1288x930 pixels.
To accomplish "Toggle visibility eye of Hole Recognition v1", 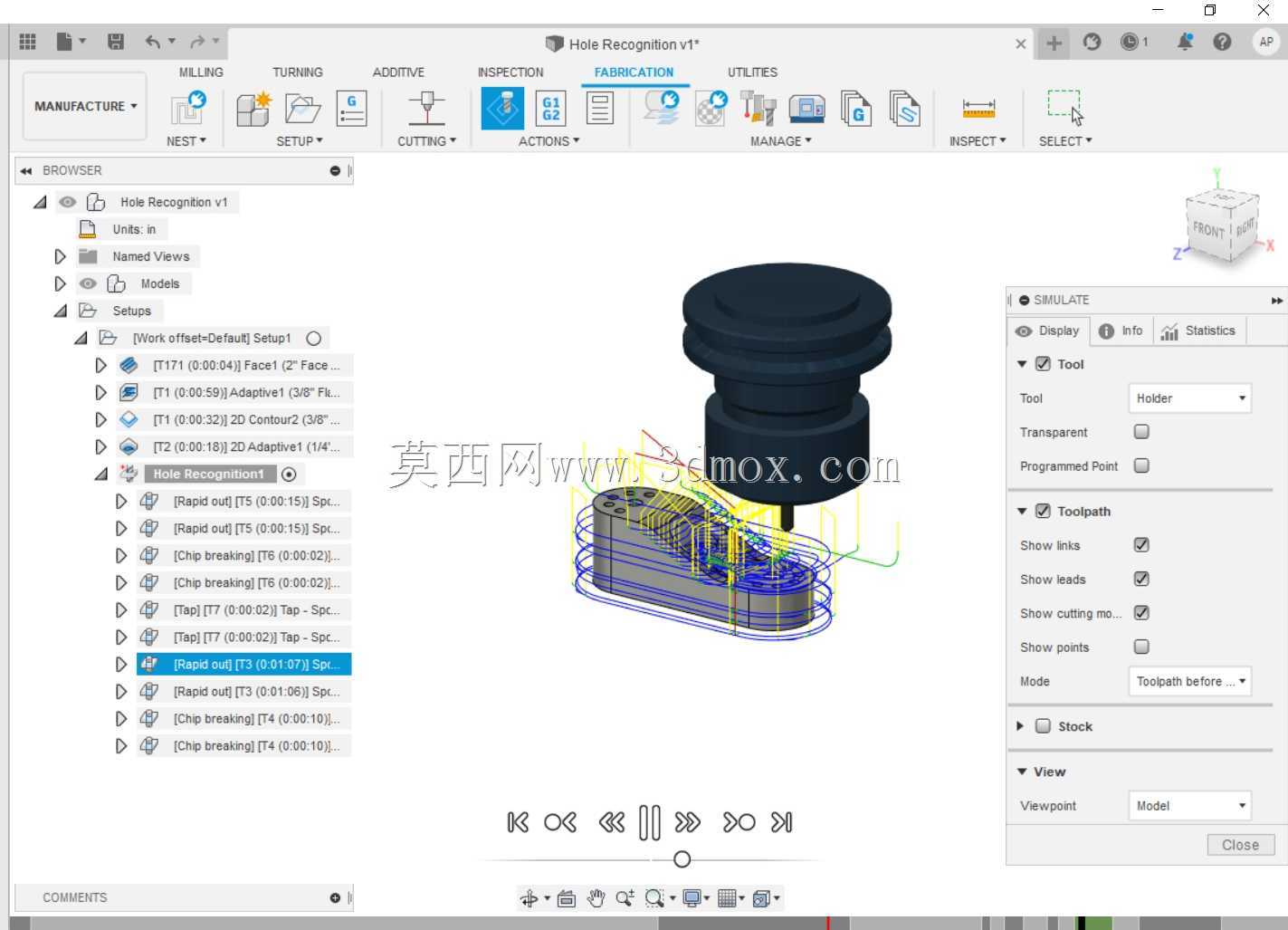I will 67,202.
